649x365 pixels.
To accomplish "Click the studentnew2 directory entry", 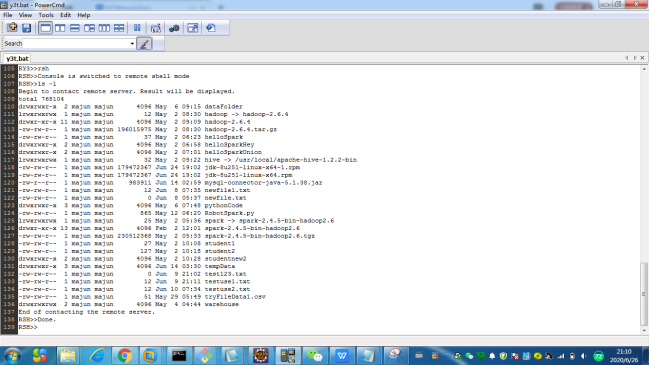I will [225, 259].
